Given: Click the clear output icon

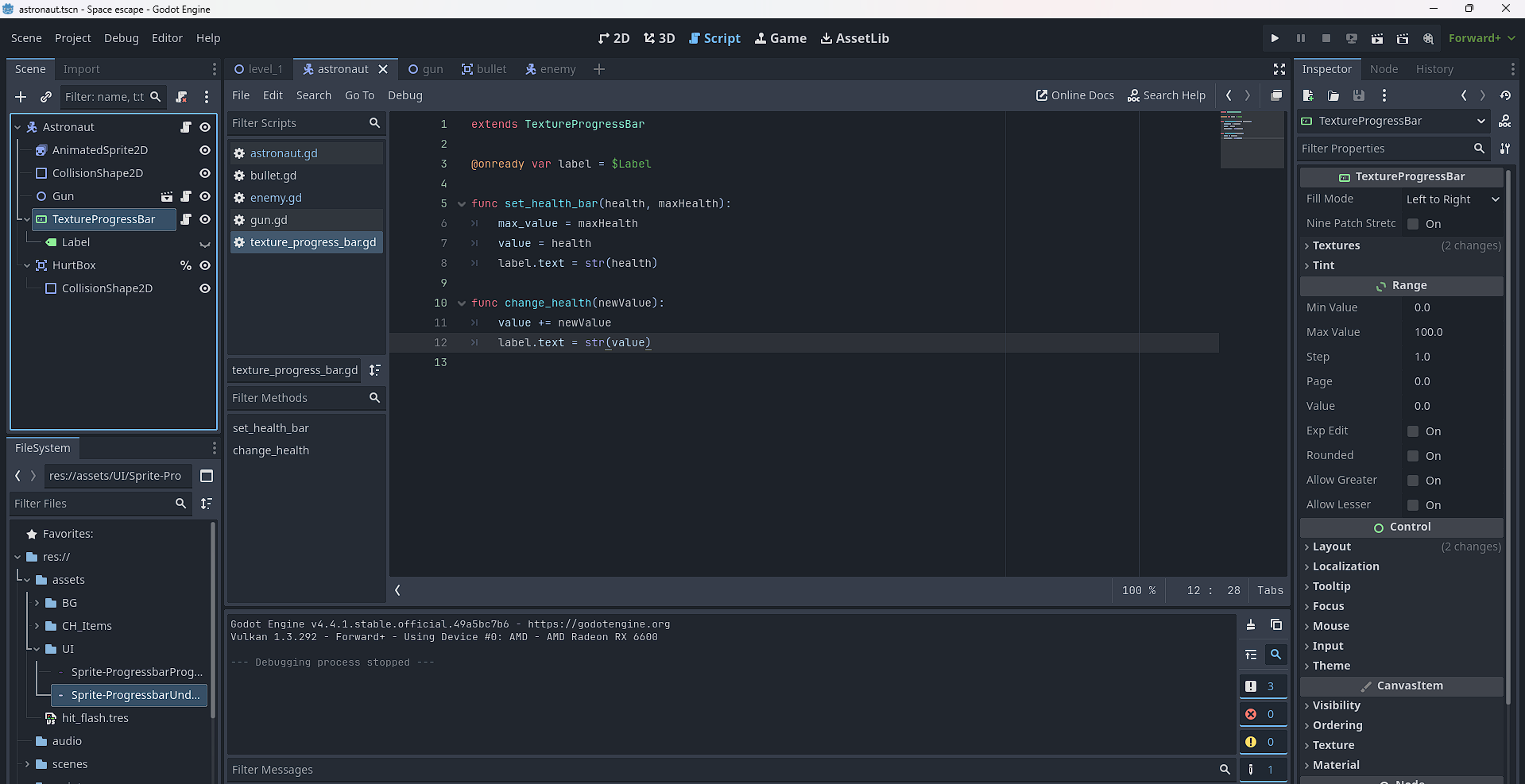Looking at the screenshot, I should (x=1251, y=625).
